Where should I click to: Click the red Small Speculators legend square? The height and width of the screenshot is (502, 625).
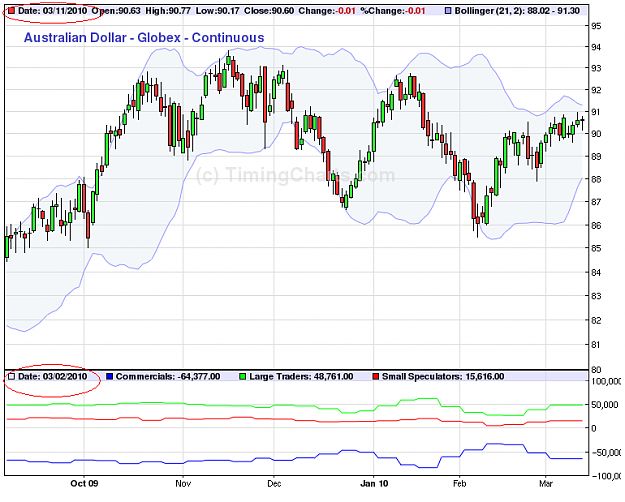(375, 376)
